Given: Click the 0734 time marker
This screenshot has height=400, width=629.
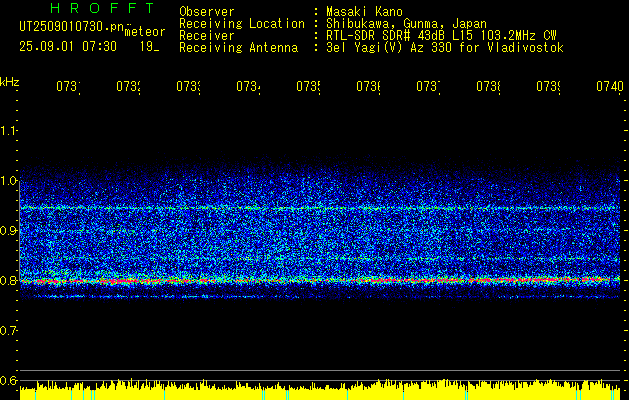Looking at the screenshot, I should pos(248,86).
